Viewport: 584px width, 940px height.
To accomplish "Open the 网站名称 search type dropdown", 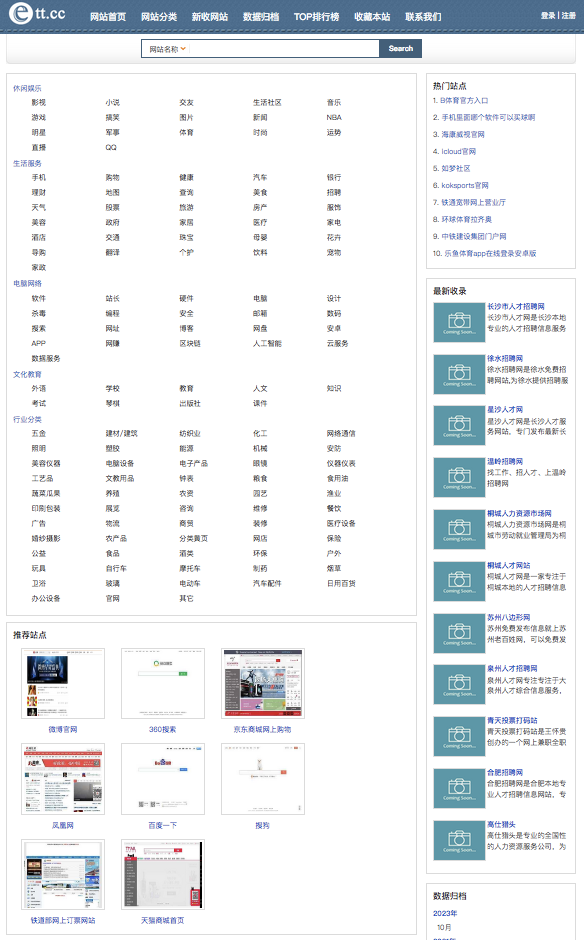I will (167, 49).
